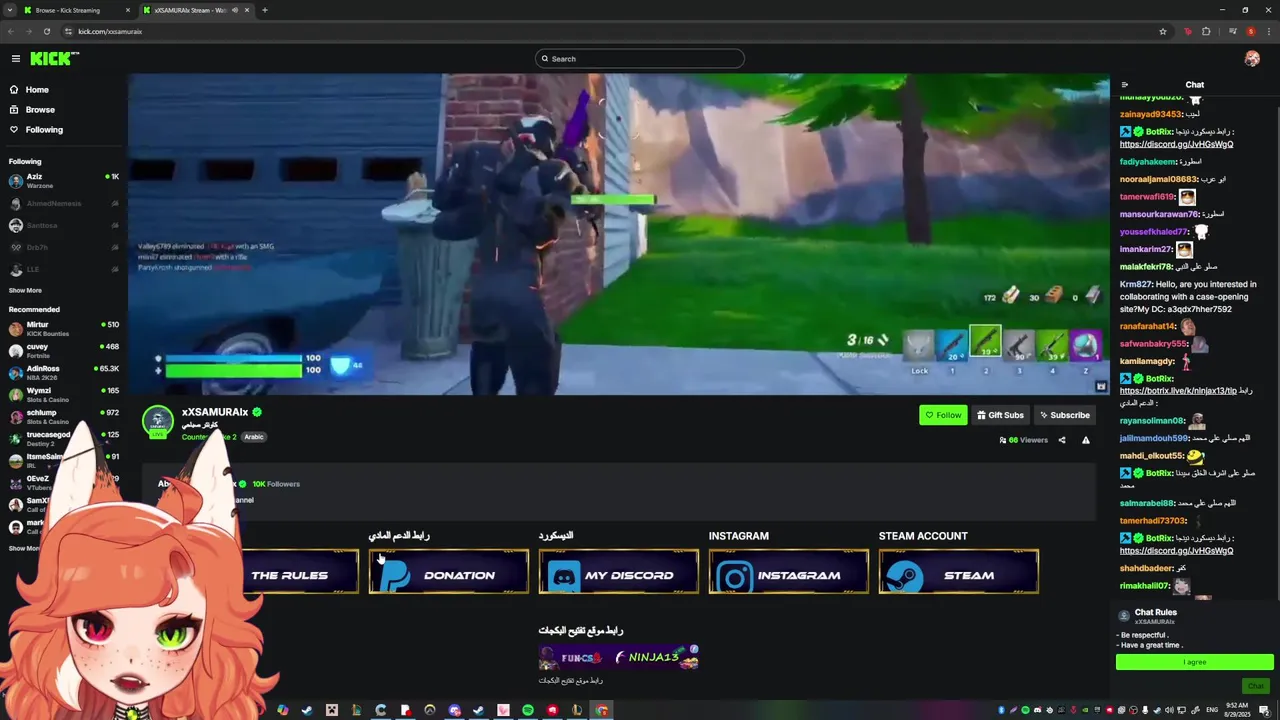Open Chrome from the taskbar
This screenshot has height=720, width=1280.
[602, 710]
